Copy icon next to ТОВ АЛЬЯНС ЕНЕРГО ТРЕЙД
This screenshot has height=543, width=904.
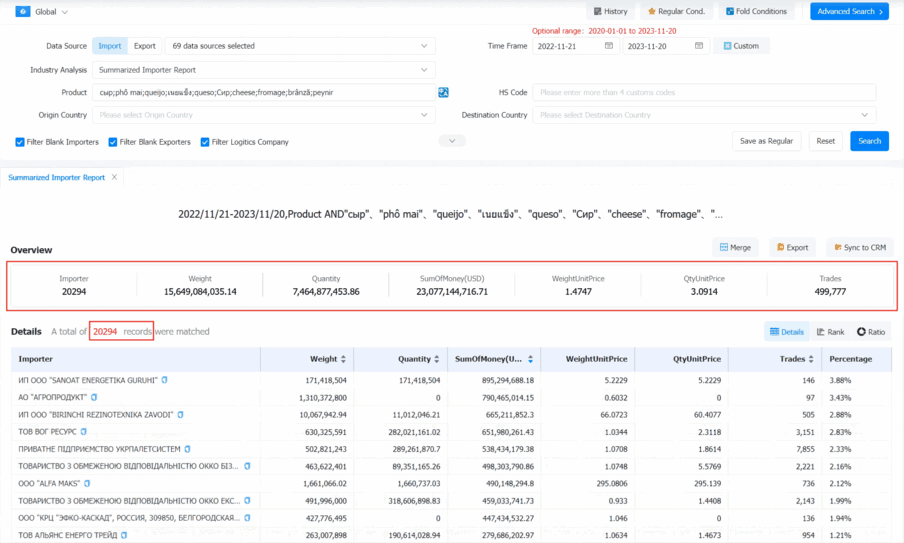tap(124, 535)
